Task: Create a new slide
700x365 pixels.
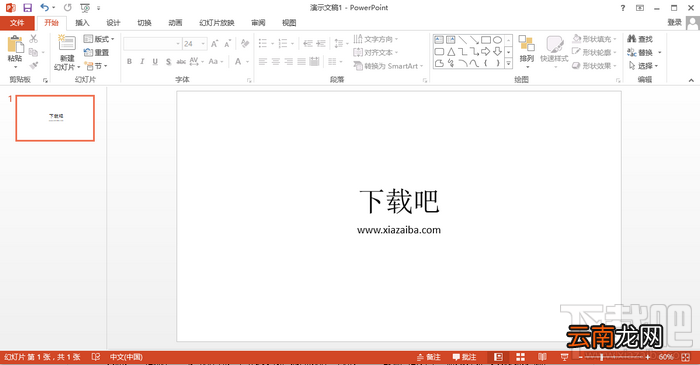Action: pyautogui.click(x=67, y=52)
